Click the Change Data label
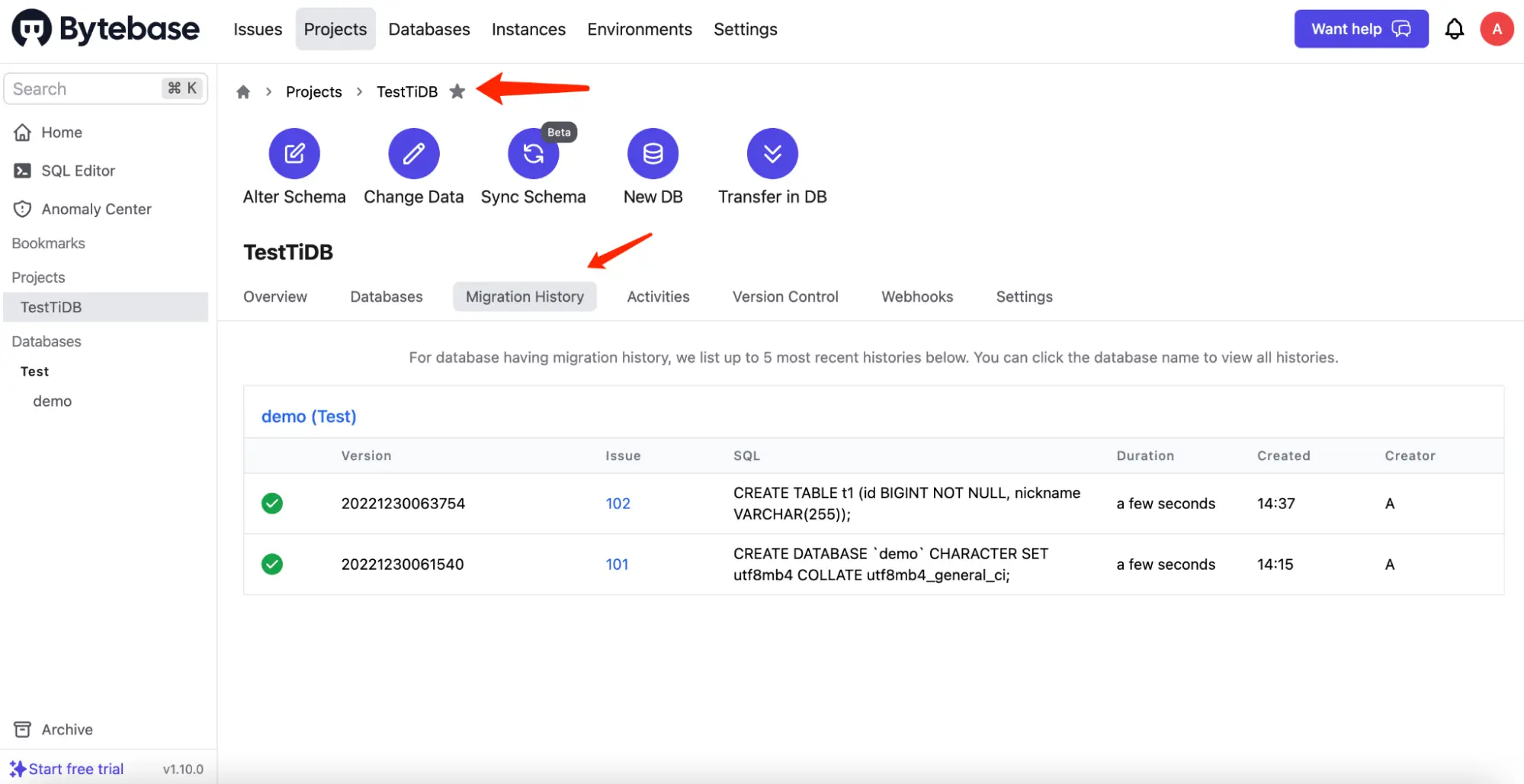Screen dimensions: 1524x784 coord(414,197)
